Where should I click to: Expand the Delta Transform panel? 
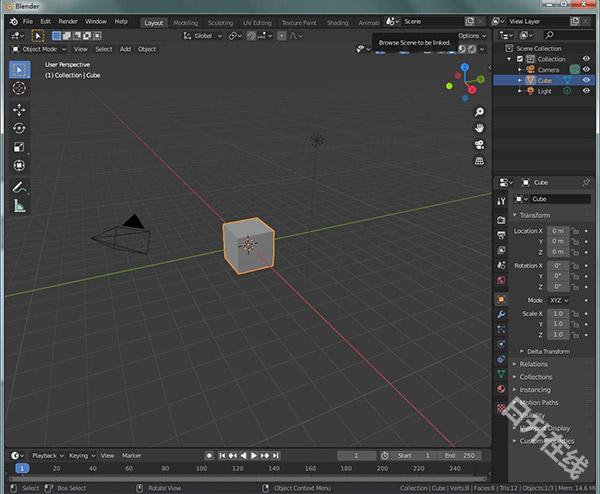click(x=548, y=351)
